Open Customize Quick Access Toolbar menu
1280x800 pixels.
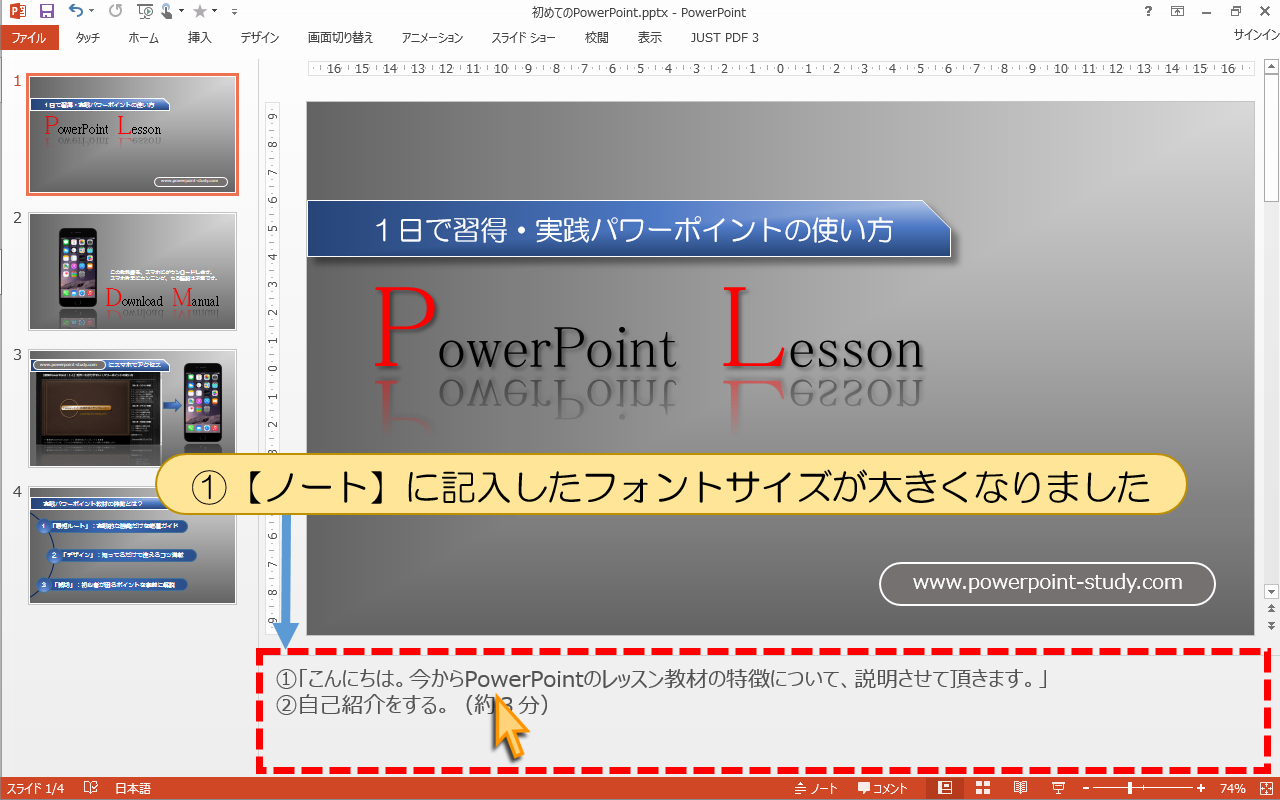[234, 12]
